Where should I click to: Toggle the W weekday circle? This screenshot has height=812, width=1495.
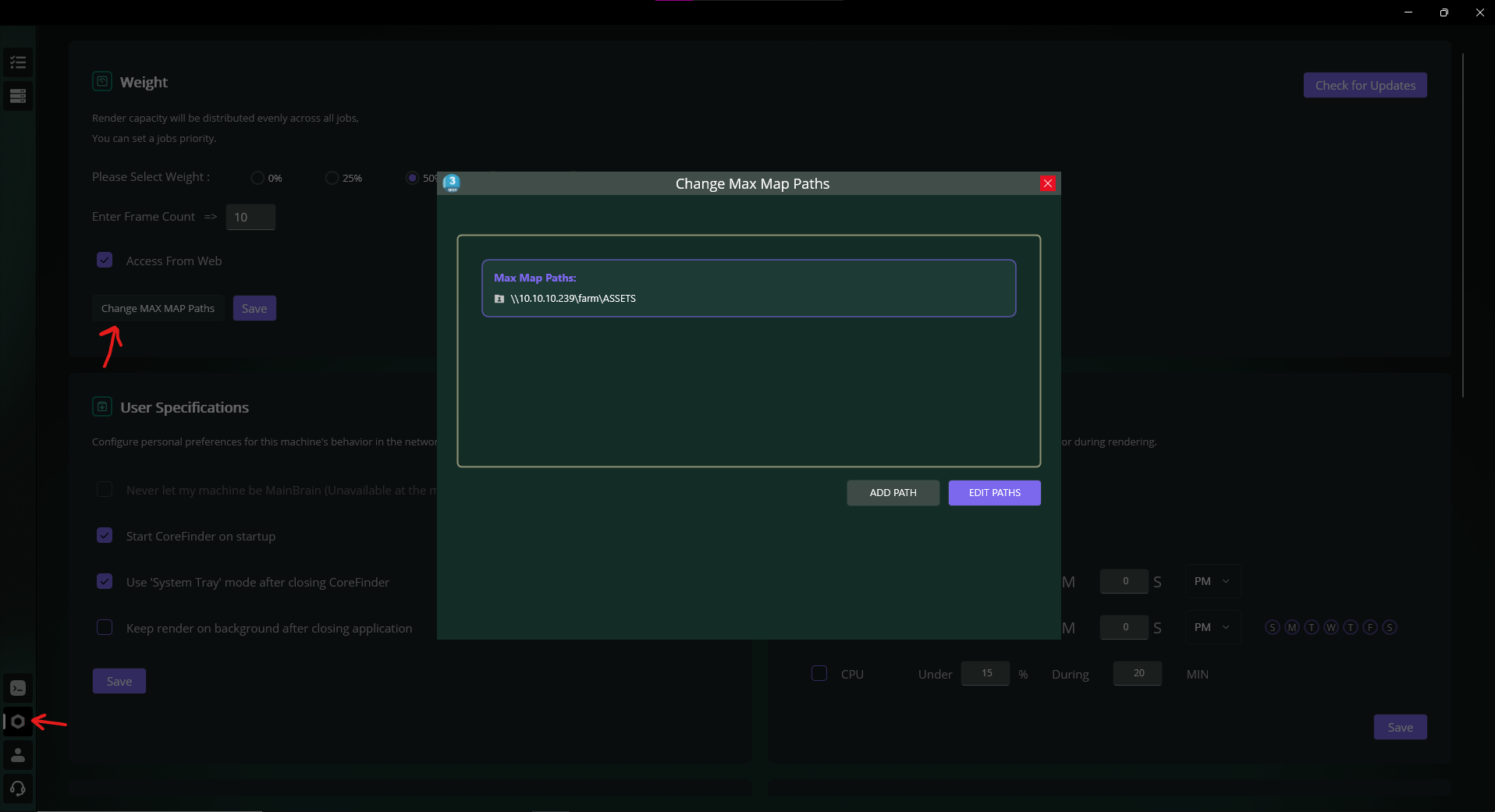(1331, 627)
